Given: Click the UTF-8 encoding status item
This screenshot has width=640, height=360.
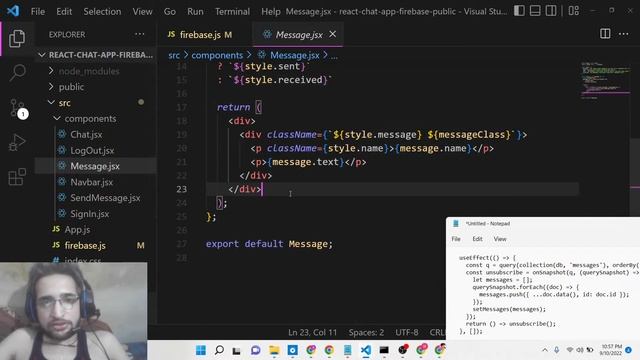Looking at the screenshot, I should (x=407, y=333).
